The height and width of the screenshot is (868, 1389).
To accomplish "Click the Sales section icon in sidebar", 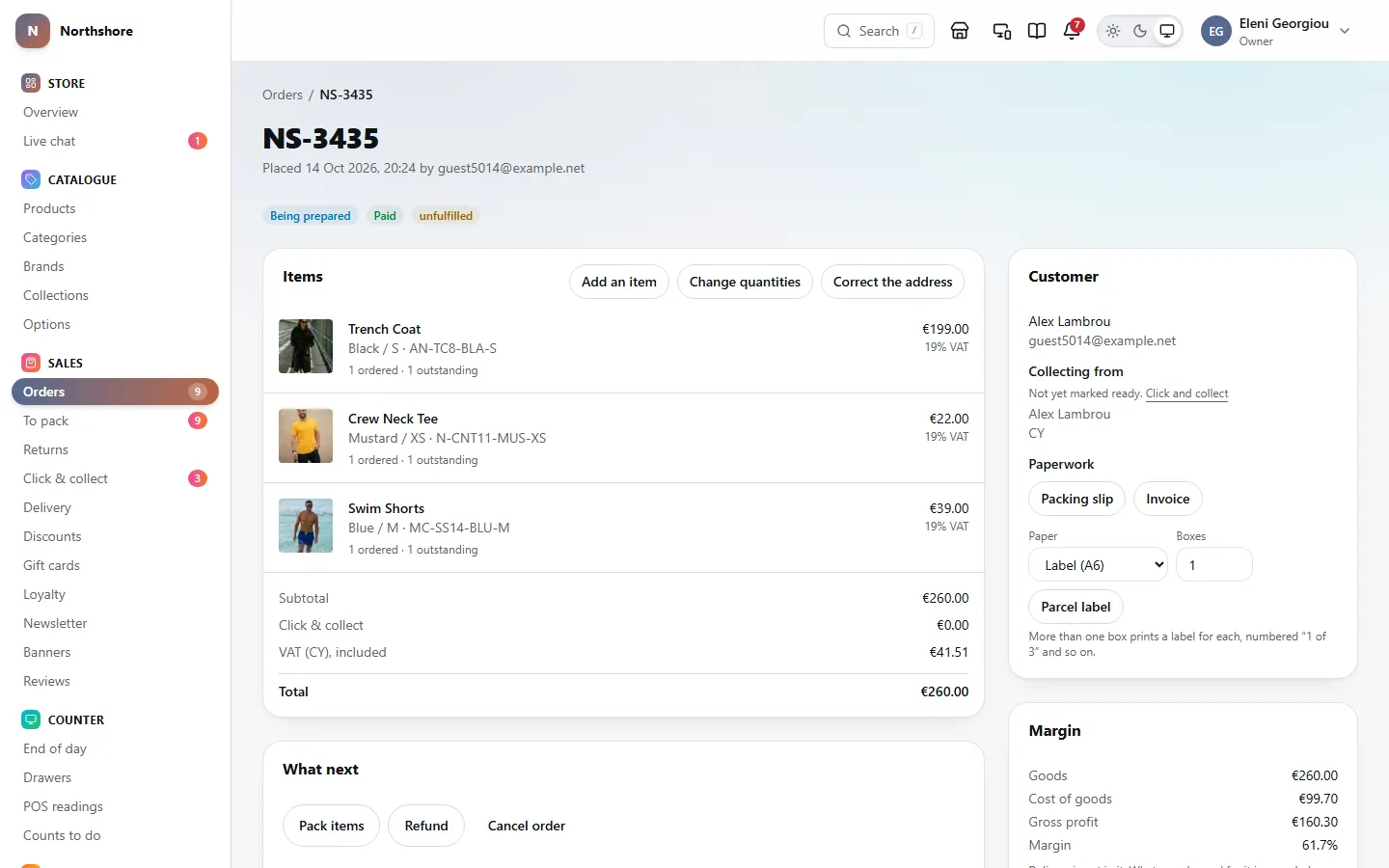I will click(31, 363).
